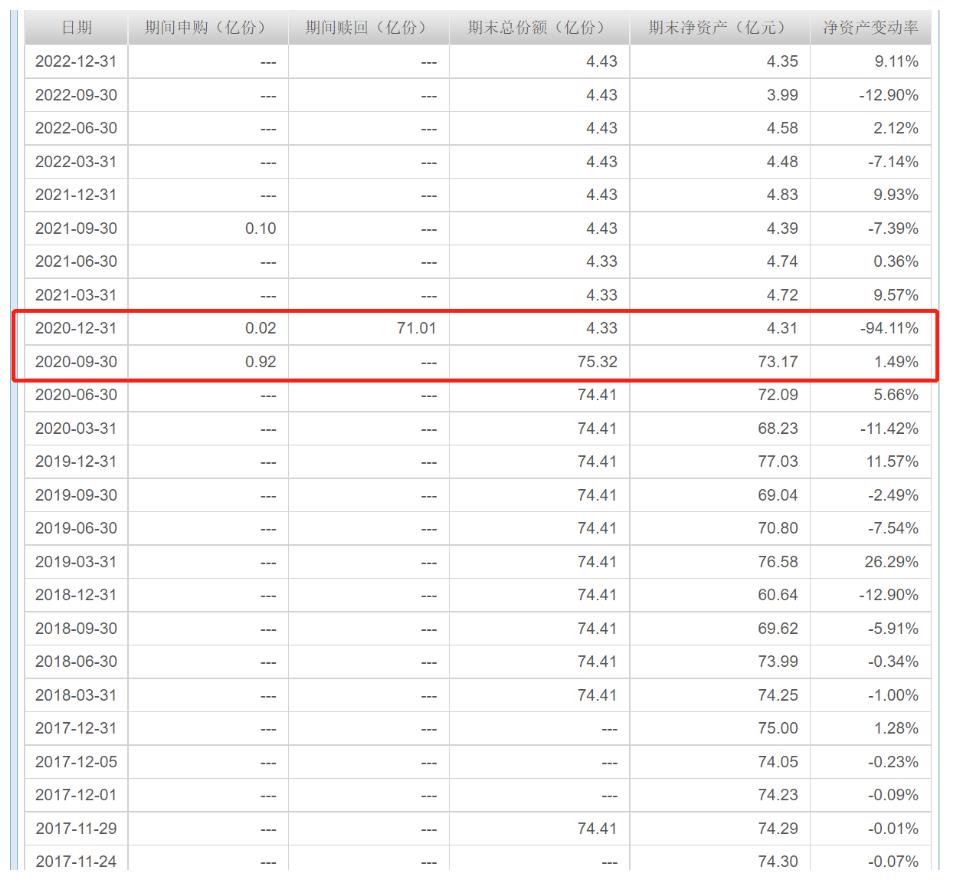Click the 净资产变动率 column header
Viewport: 978px width, 893px height.
(870, 28)
